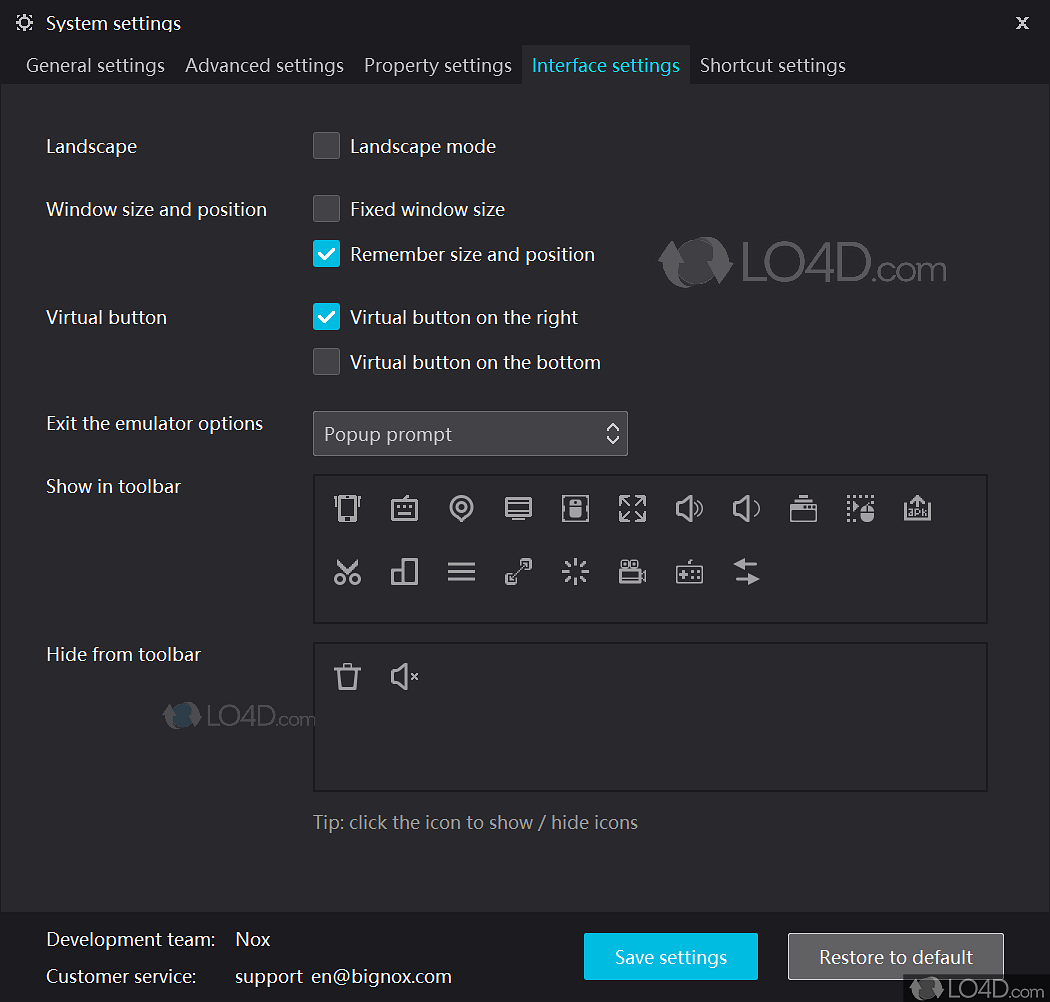Click the macro recorder mouse icon
1050x1002 pixels.
point(860,508)
